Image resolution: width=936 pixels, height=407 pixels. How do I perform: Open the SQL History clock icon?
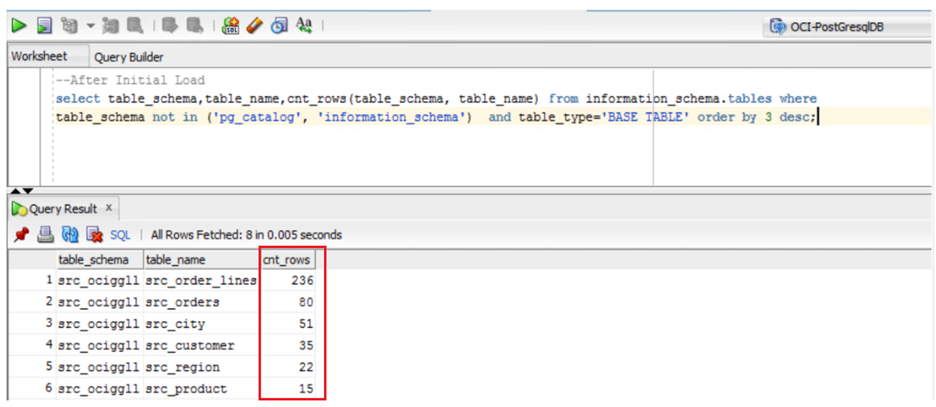[x=279, y=26]
